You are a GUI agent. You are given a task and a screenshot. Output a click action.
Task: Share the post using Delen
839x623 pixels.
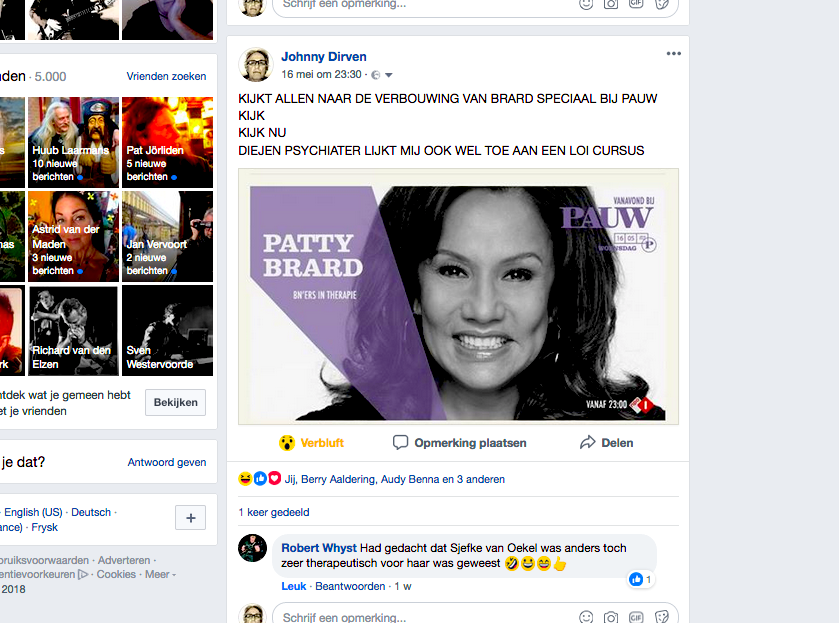[606, 442]
